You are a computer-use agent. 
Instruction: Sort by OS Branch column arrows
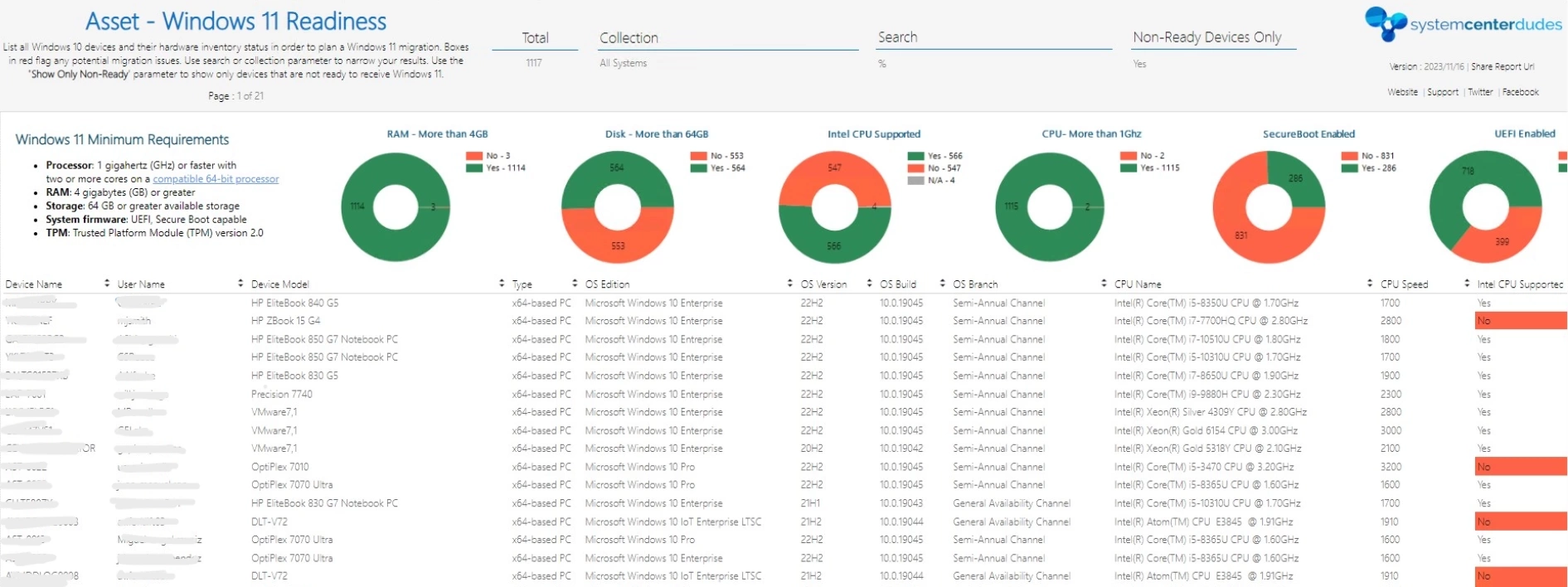[1104, 284]
